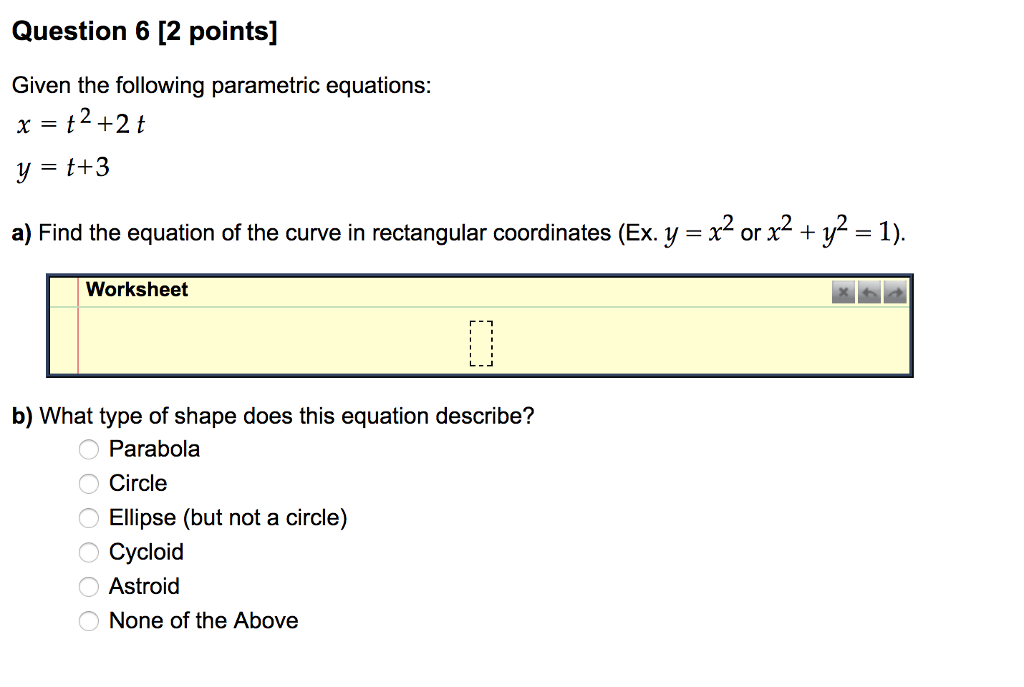Click the undo arrow icon in the Worksheet
Screen dimensions: 1024x687
tap(869, 292)
